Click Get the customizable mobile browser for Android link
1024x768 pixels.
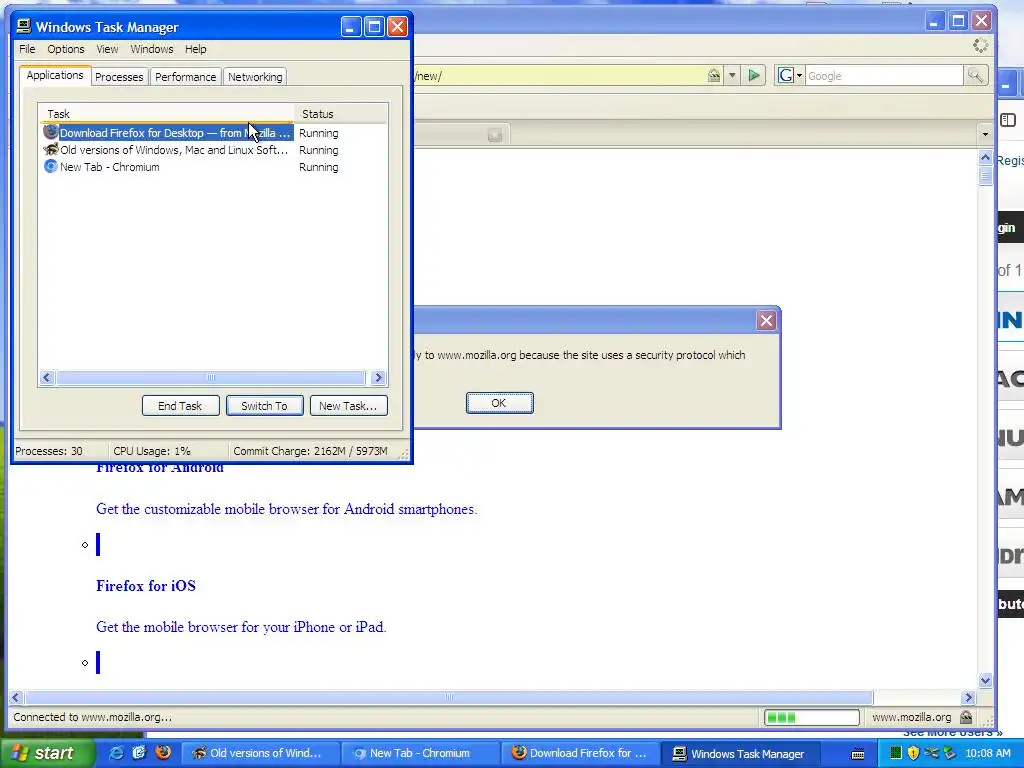pos(287,509)
